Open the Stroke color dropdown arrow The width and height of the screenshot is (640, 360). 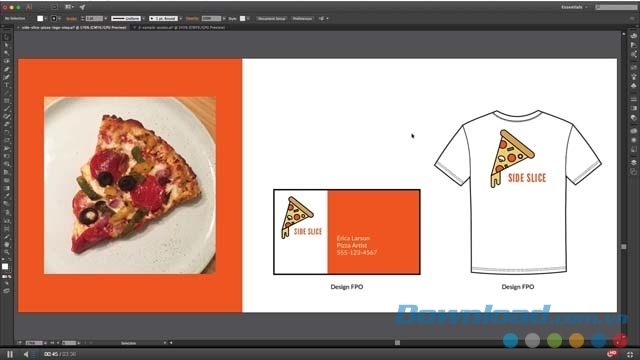[x=59, y=18]
